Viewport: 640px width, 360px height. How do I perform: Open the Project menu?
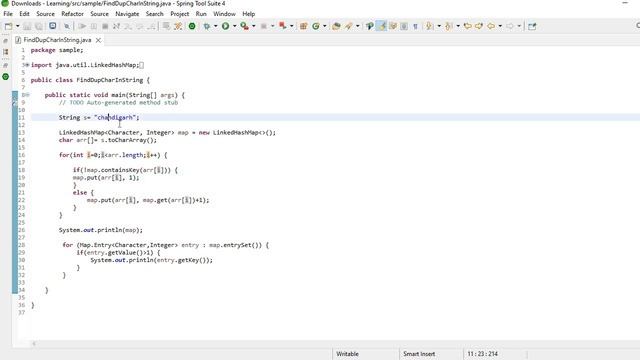[180, 14]
